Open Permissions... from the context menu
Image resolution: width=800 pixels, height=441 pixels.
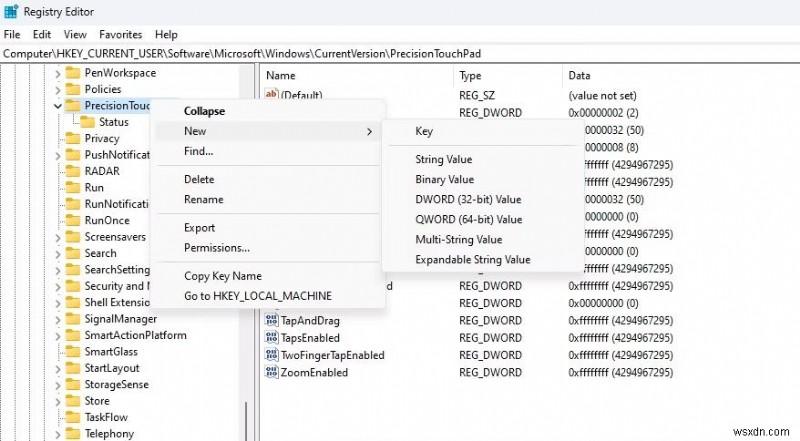pyautogui.click(x=268, y=248)
